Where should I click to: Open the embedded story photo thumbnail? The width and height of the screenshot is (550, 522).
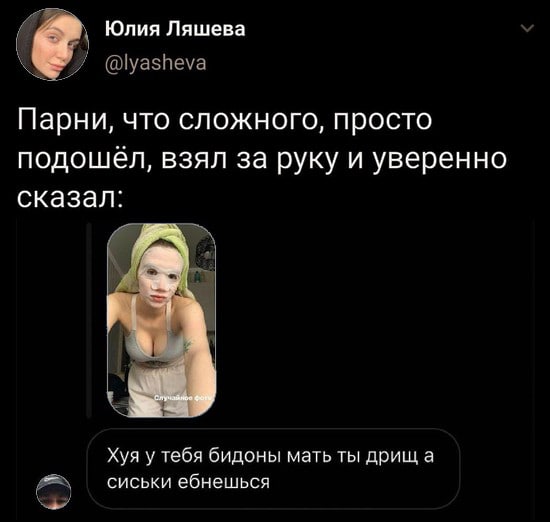pos(161,320)
